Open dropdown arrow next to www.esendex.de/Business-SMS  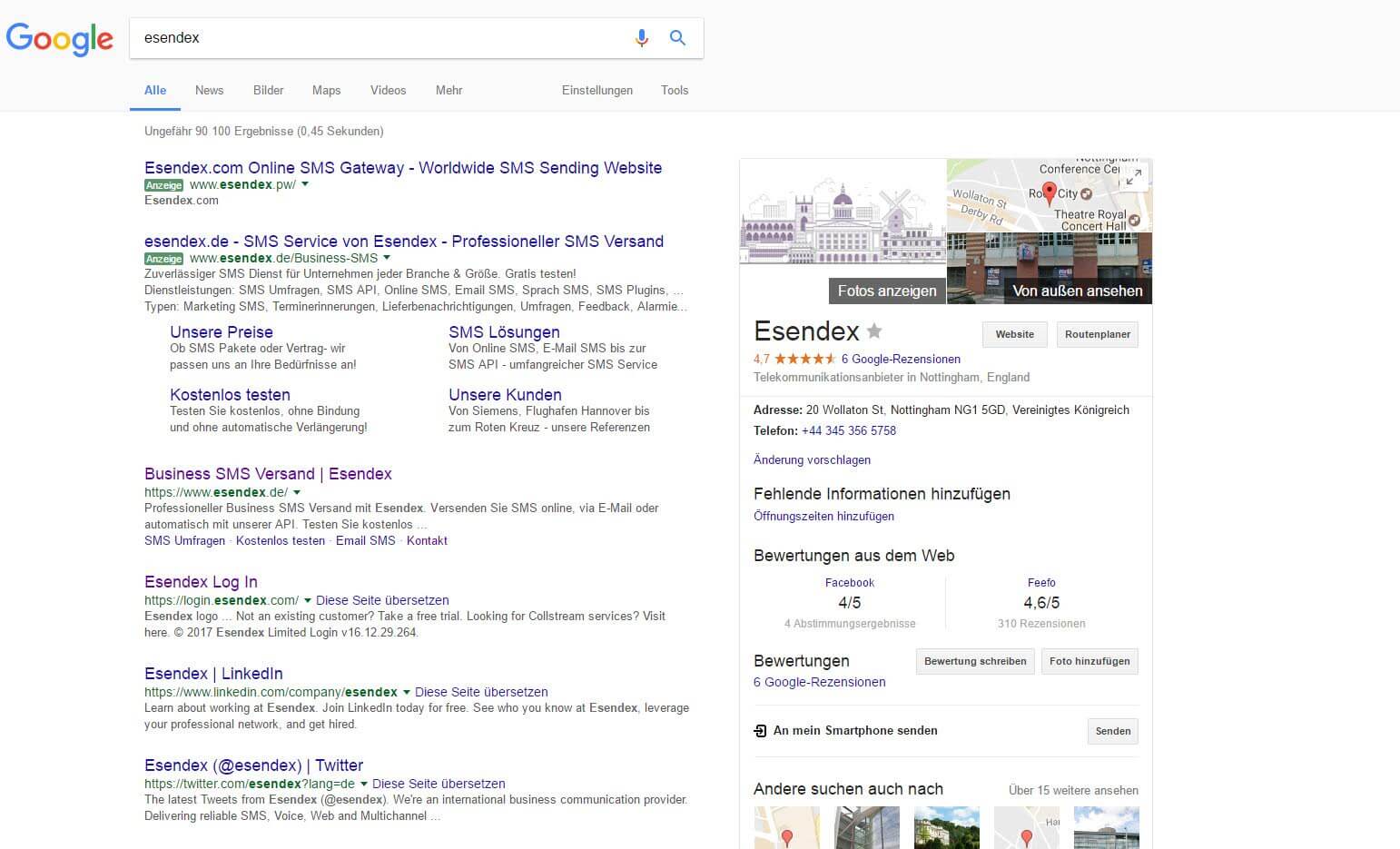387,258
